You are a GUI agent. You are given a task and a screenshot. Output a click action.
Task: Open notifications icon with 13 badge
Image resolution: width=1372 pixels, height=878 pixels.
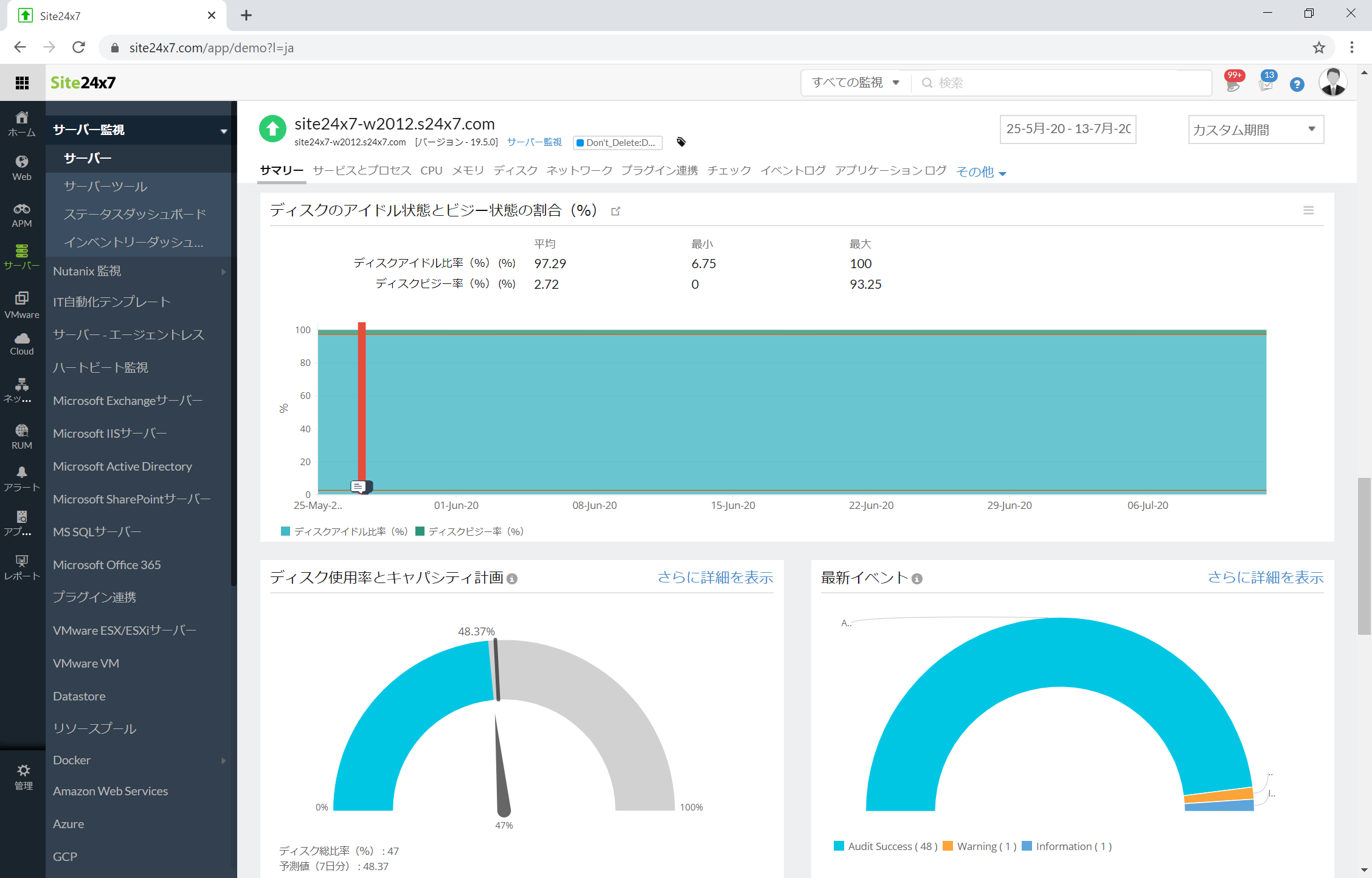pyautogui.click(x=1266, y=83)
